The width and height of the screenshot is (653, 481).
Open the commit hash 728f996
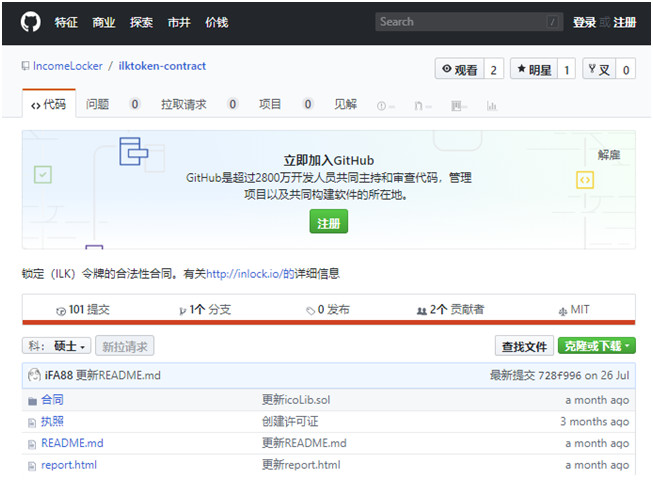(x=559, y=376)
